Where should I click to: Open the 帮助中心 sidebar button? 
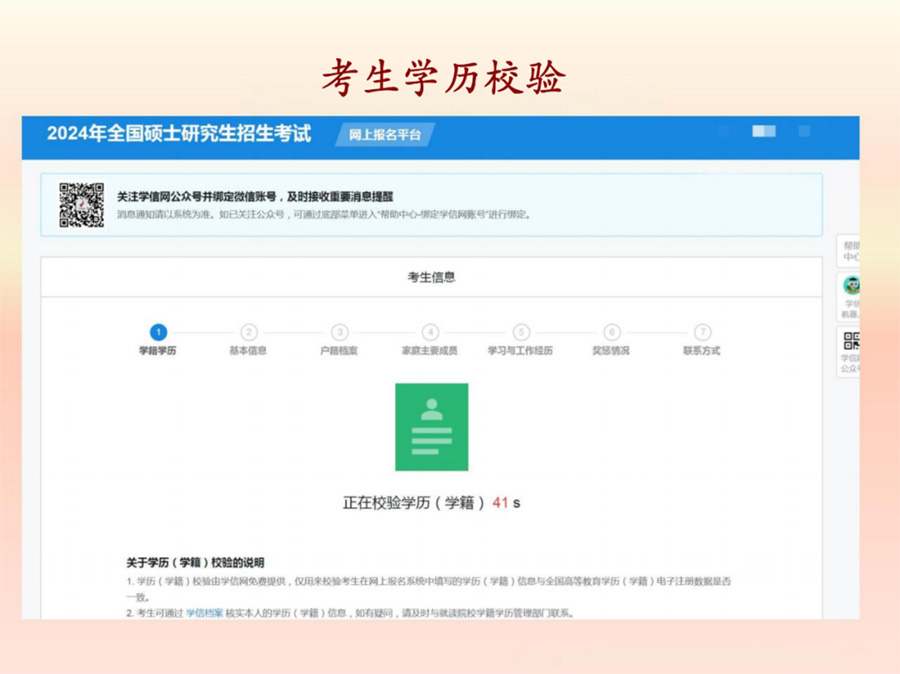point(849,251)
